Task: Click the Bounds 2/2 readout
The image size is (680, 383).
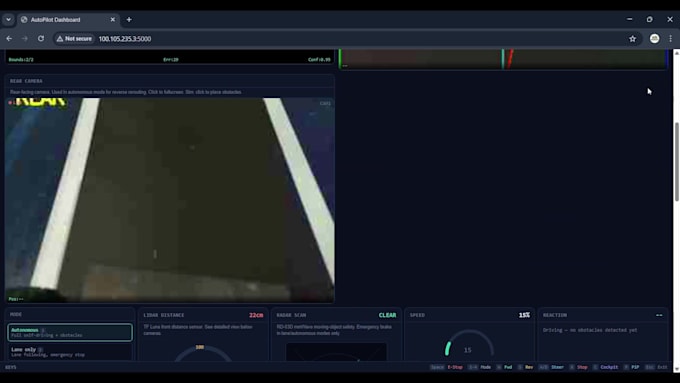Action: point(21,59)
